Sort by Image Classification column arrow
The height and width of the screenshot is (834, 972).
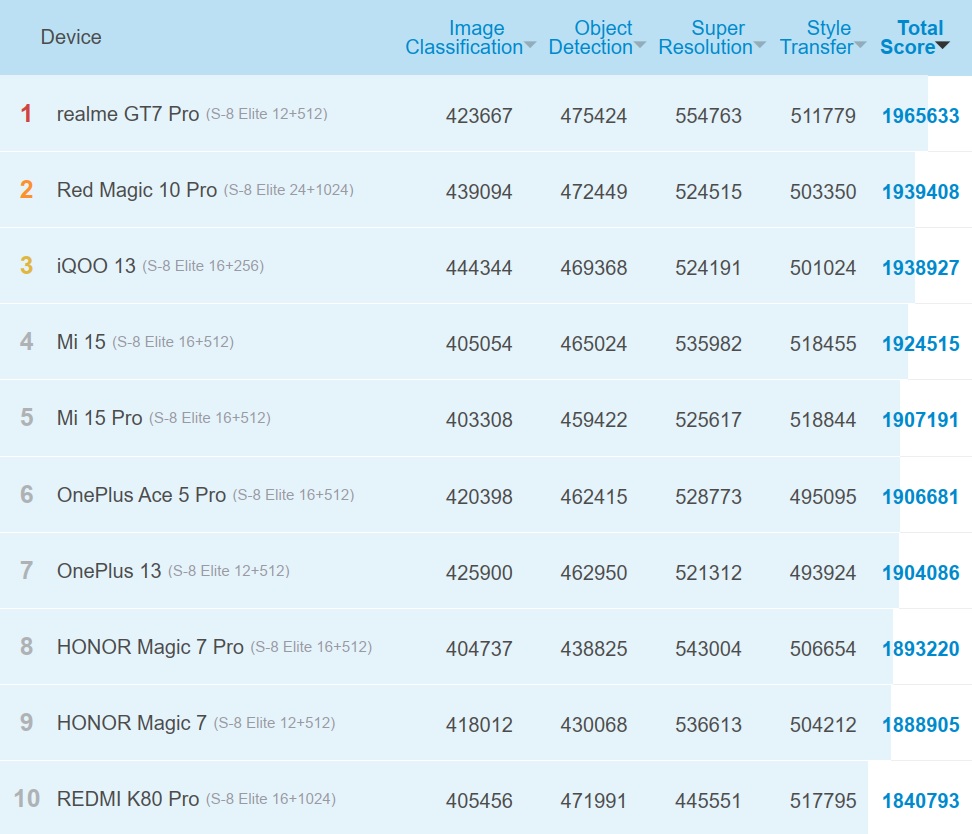[x=530, y=47]
